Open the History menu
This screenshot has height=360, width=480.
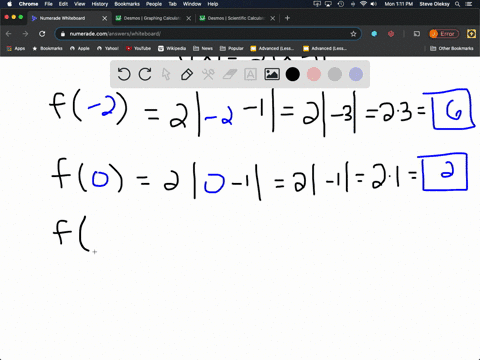100,4
